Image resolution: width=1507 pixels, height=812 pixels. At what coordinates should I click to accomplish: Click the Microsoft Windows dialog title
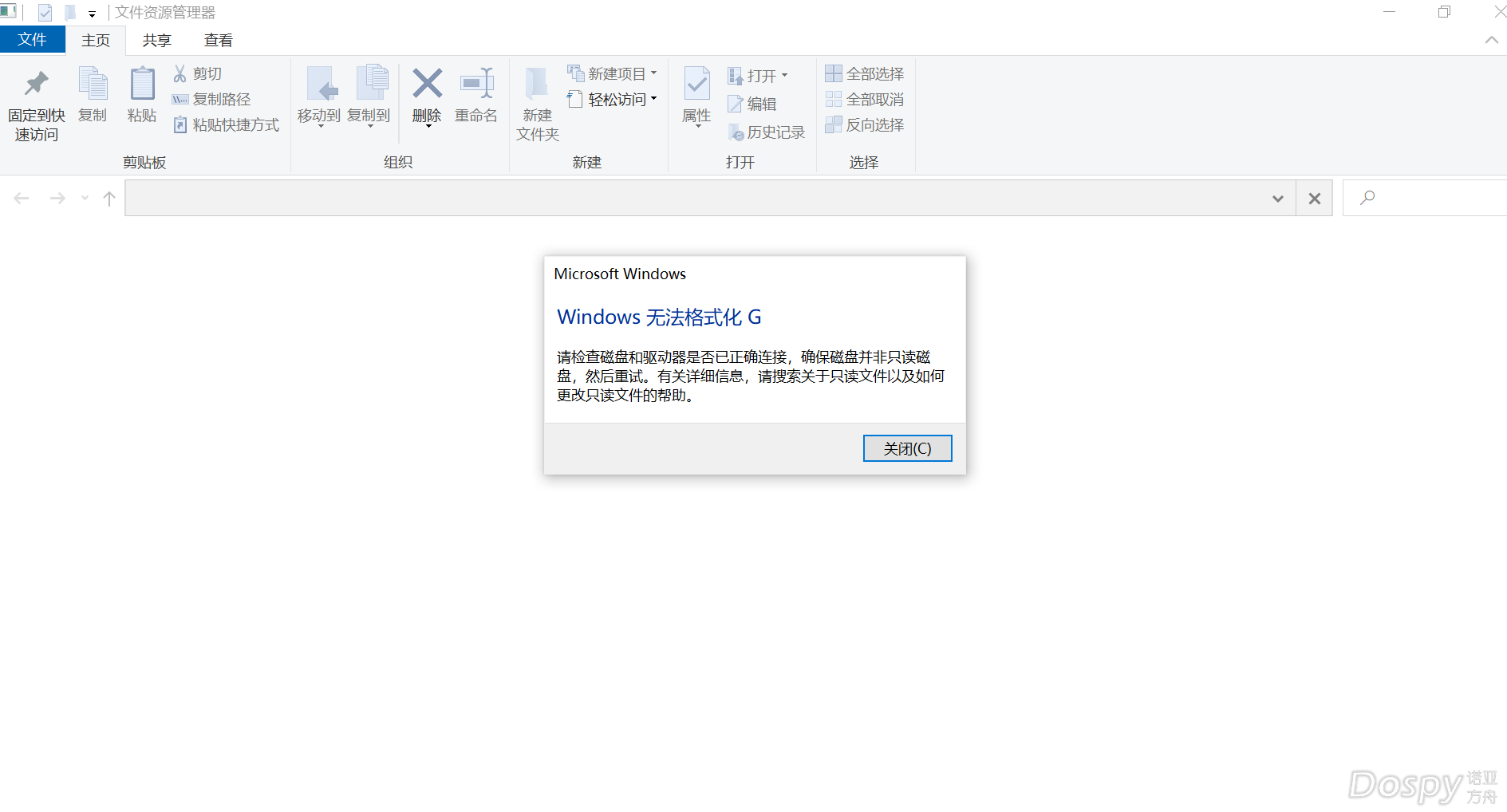620,274
